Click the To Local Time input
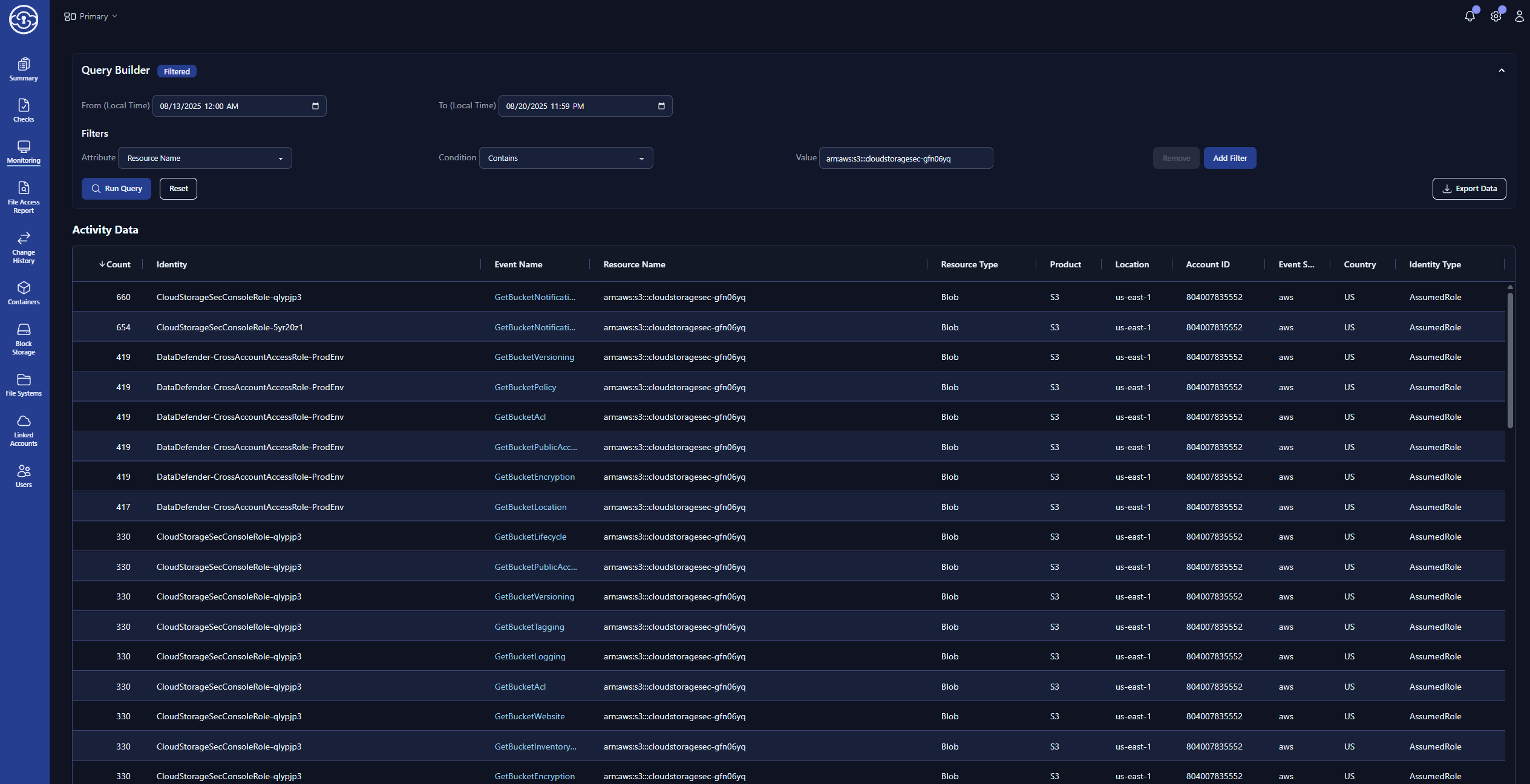The height and width of the screenshot is (784, 1530). [x=586, y=106]
